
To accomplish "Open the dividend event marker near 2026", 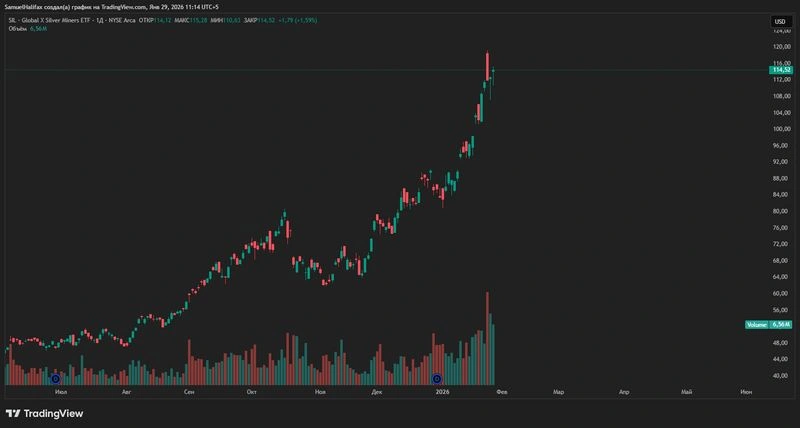I will click(437, 379).
